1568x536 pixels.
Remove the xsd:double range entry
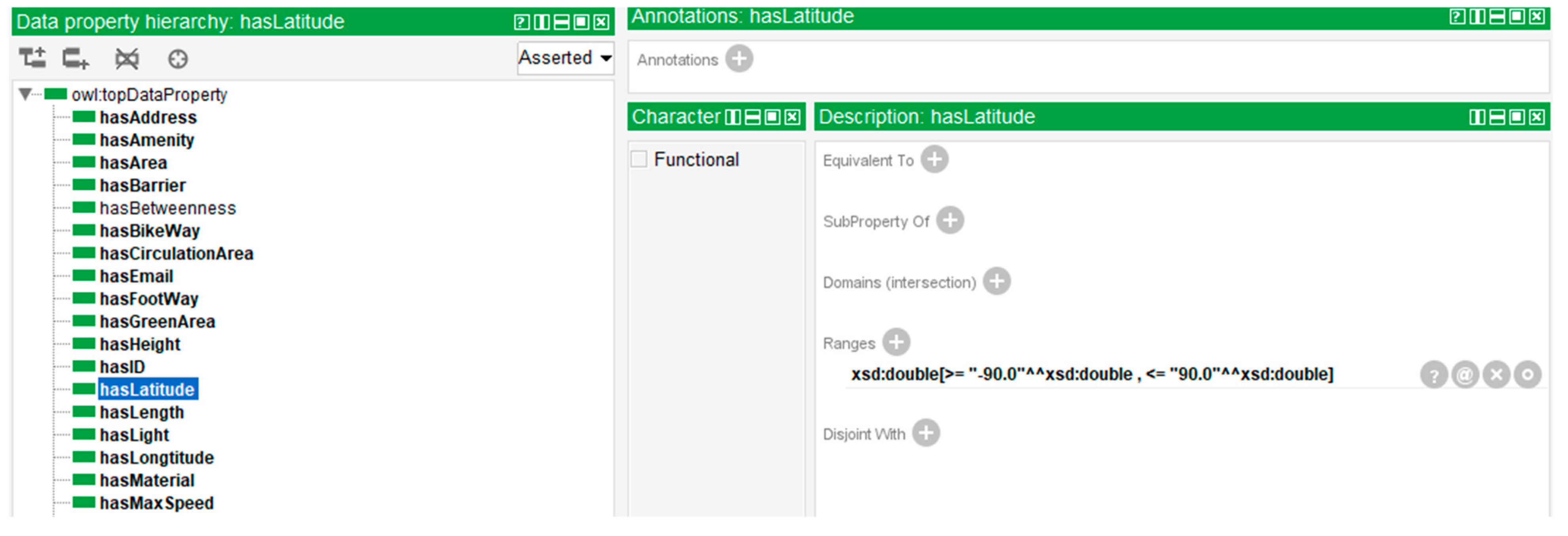[1496, 375]
